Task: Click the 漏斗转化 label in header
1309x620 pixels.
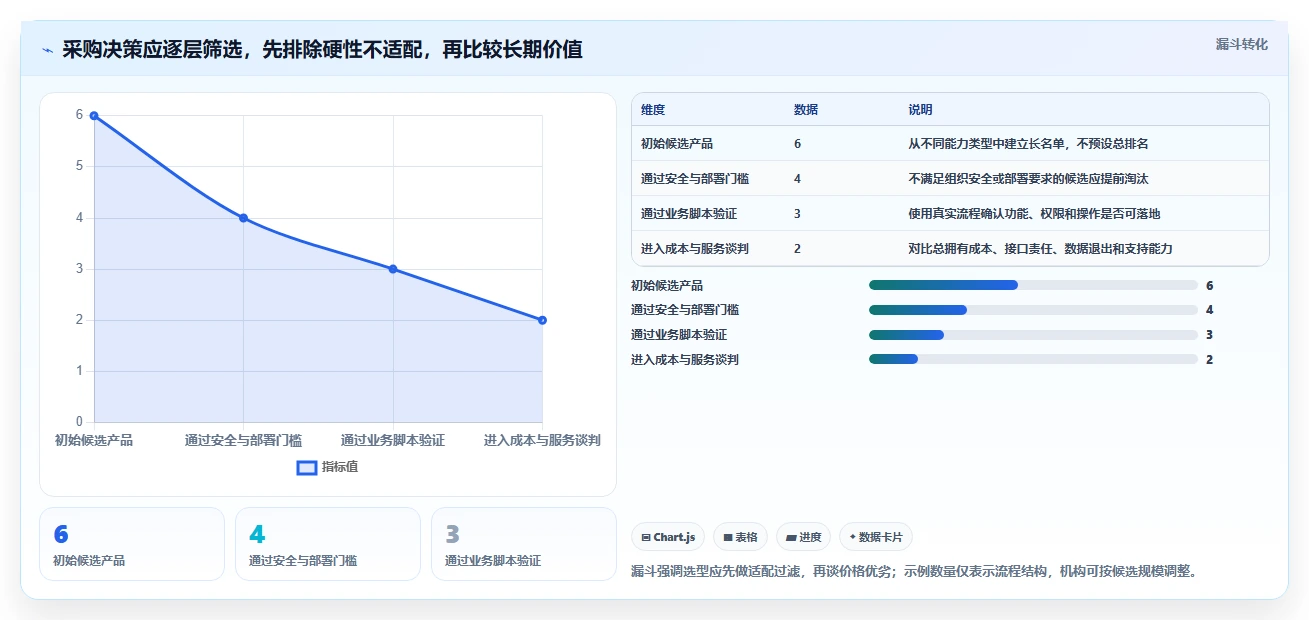Action: click(1241, 44)
